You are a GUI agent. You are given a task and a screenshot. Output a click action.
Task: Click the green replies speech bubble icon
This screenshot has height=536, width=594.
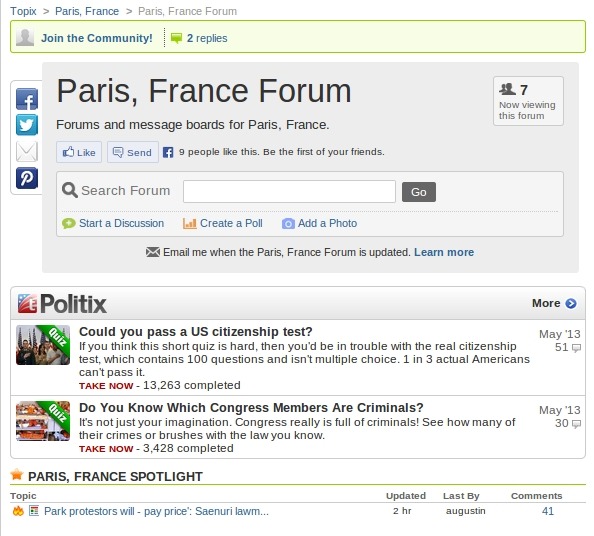click(176, 38)
